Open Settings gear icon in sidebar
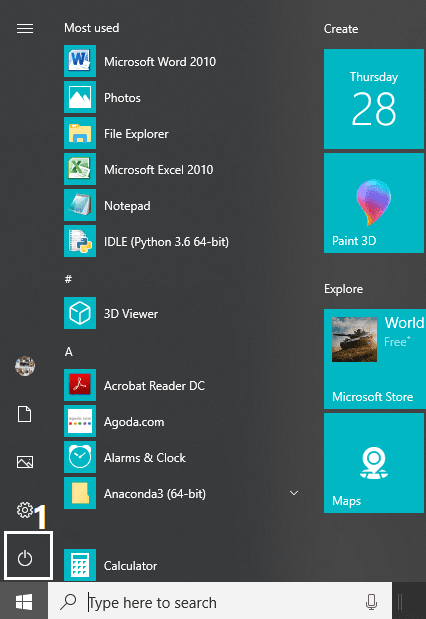The width and height of the screenshot is (426, 619). pos(25,510)
